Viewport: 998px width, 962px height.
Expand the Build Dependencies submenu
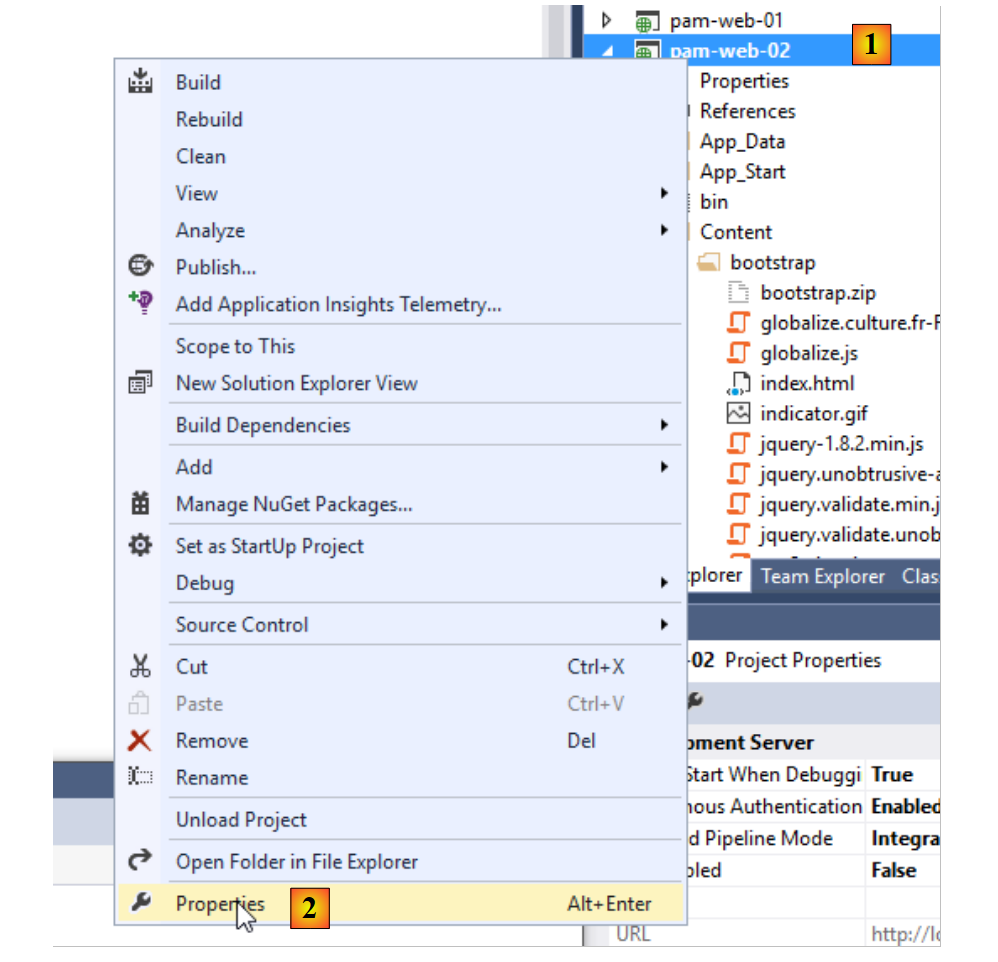click(x=664, y=425)
